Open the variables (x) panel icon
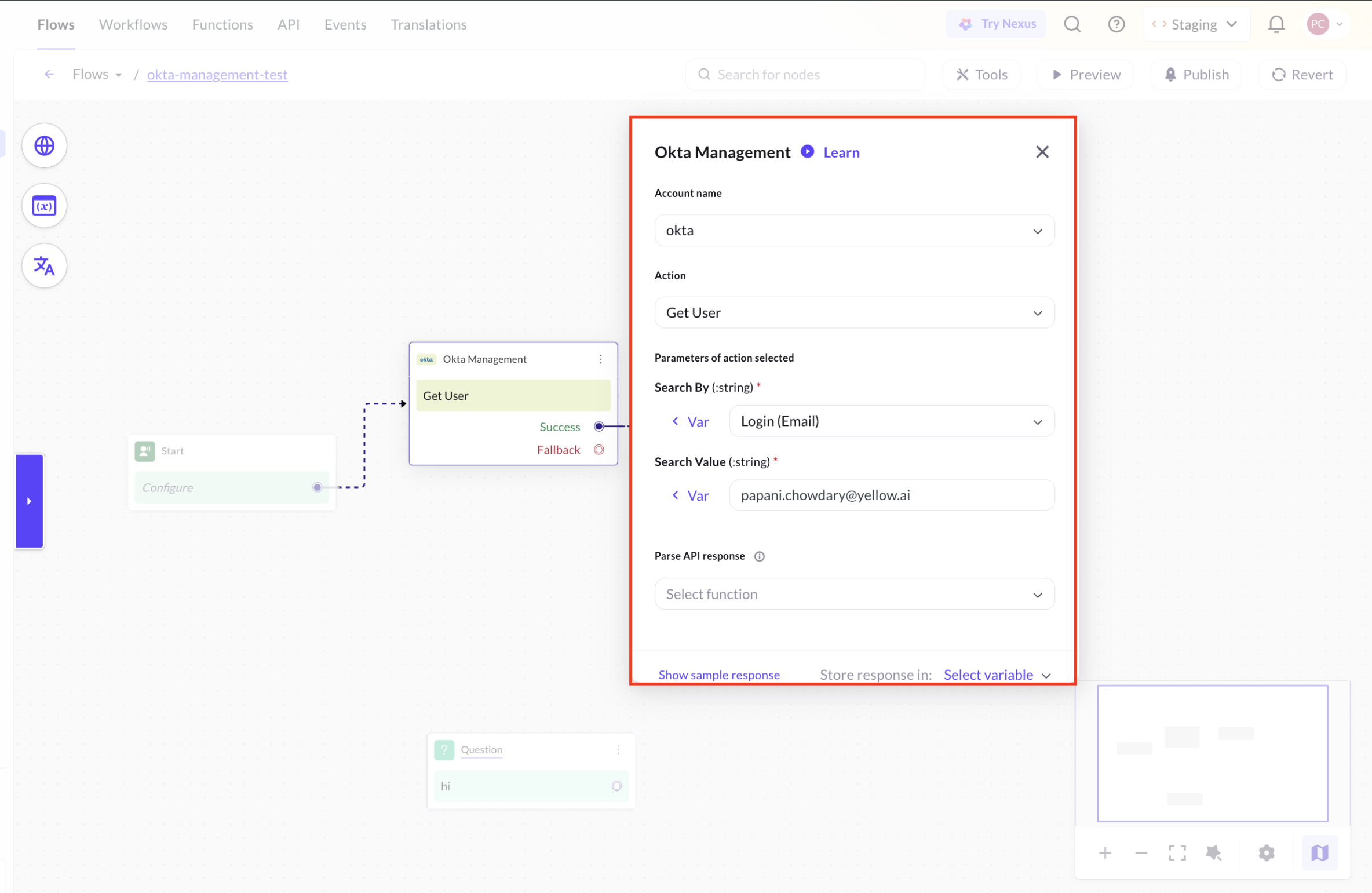The width and height of the screenshot is (1372, 893). tap(44, 206)
